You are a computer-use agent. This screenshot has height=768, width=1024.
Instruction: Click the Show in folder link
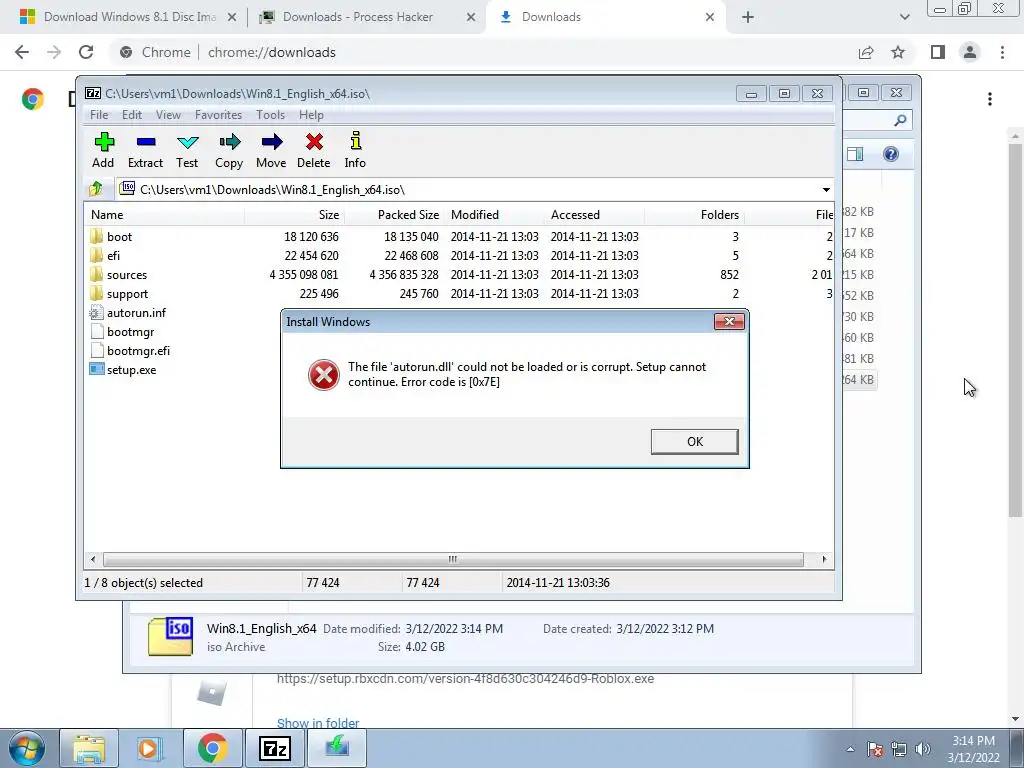[x=318, y=723]
